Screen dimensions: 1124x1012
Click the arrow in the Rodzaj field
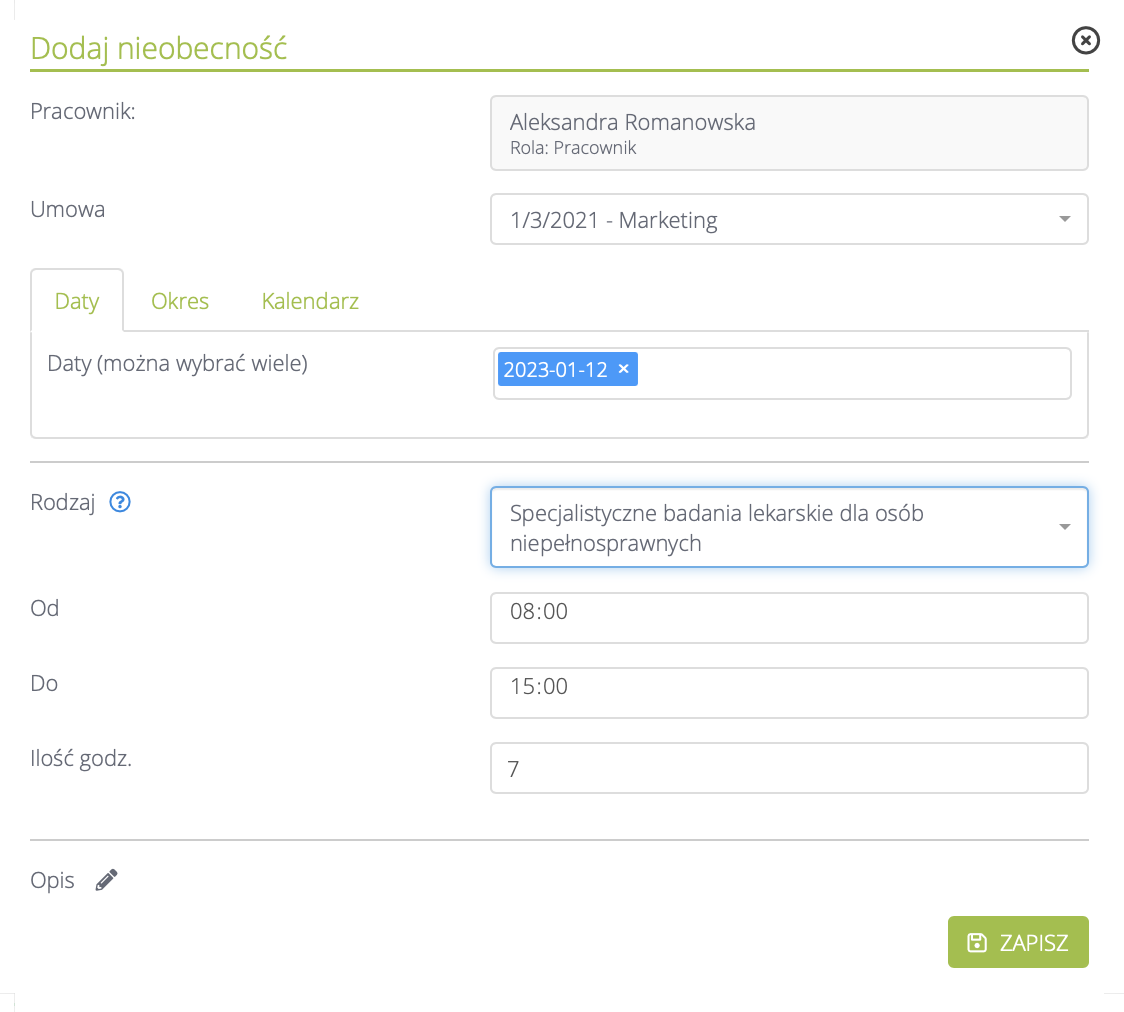[x=1064, y=528]
